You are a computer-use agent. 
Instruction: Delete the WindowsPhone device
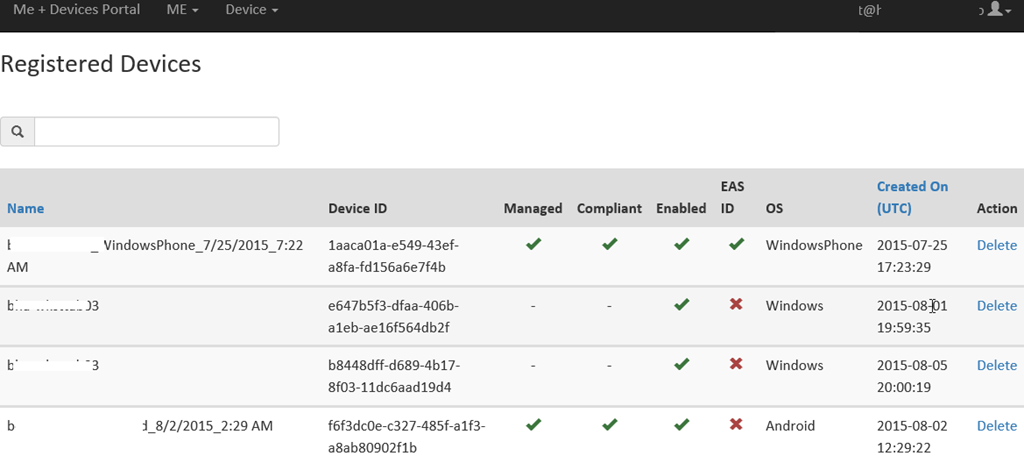click(996, 245)
